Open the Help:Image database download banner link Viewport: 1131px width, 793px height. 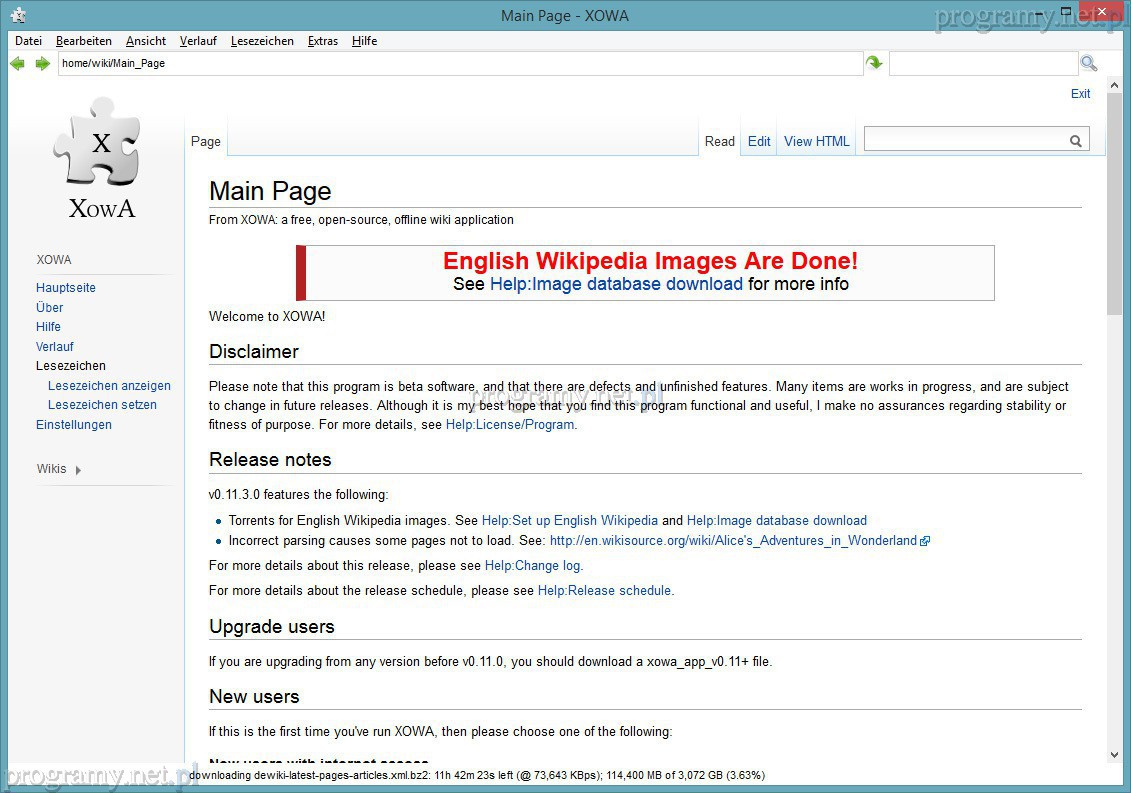(x=616, y=284)
